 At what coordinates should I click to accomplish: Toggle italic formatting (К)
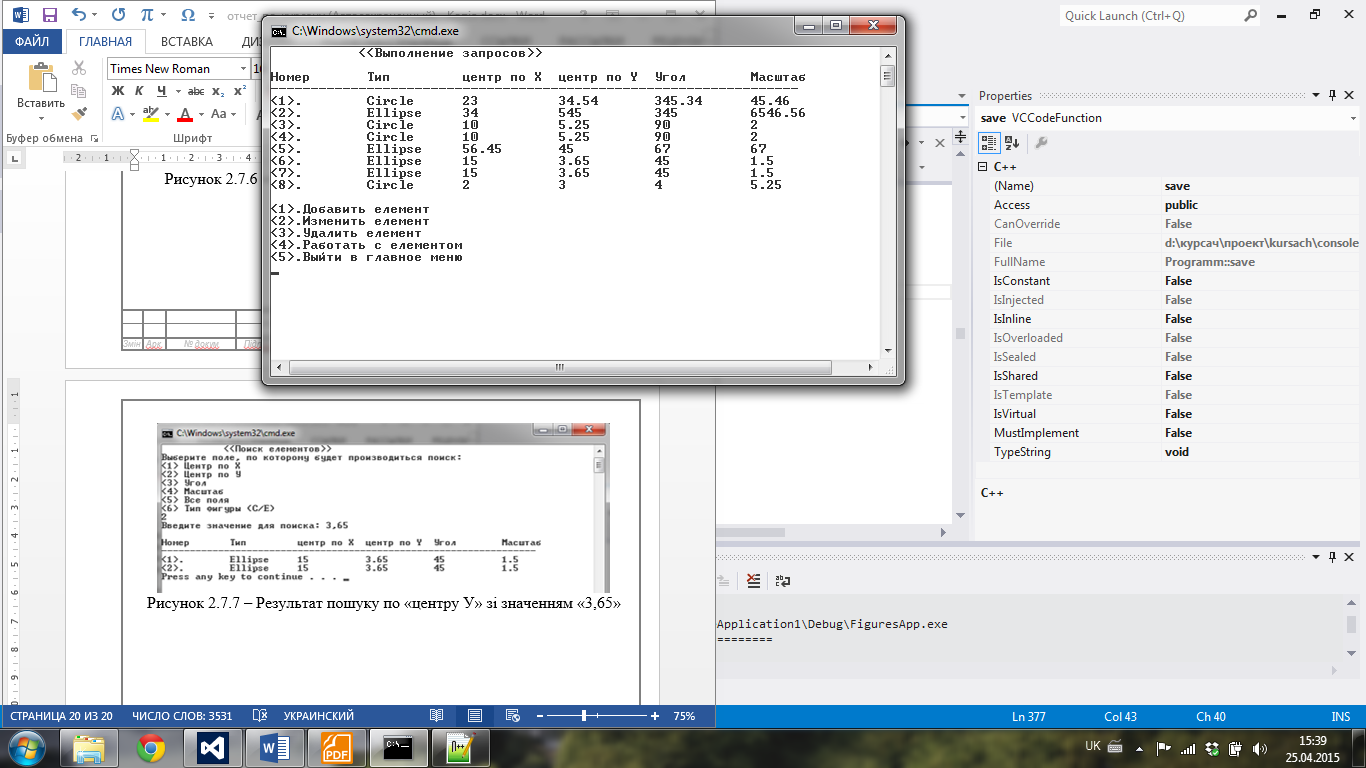coord(139,91)
